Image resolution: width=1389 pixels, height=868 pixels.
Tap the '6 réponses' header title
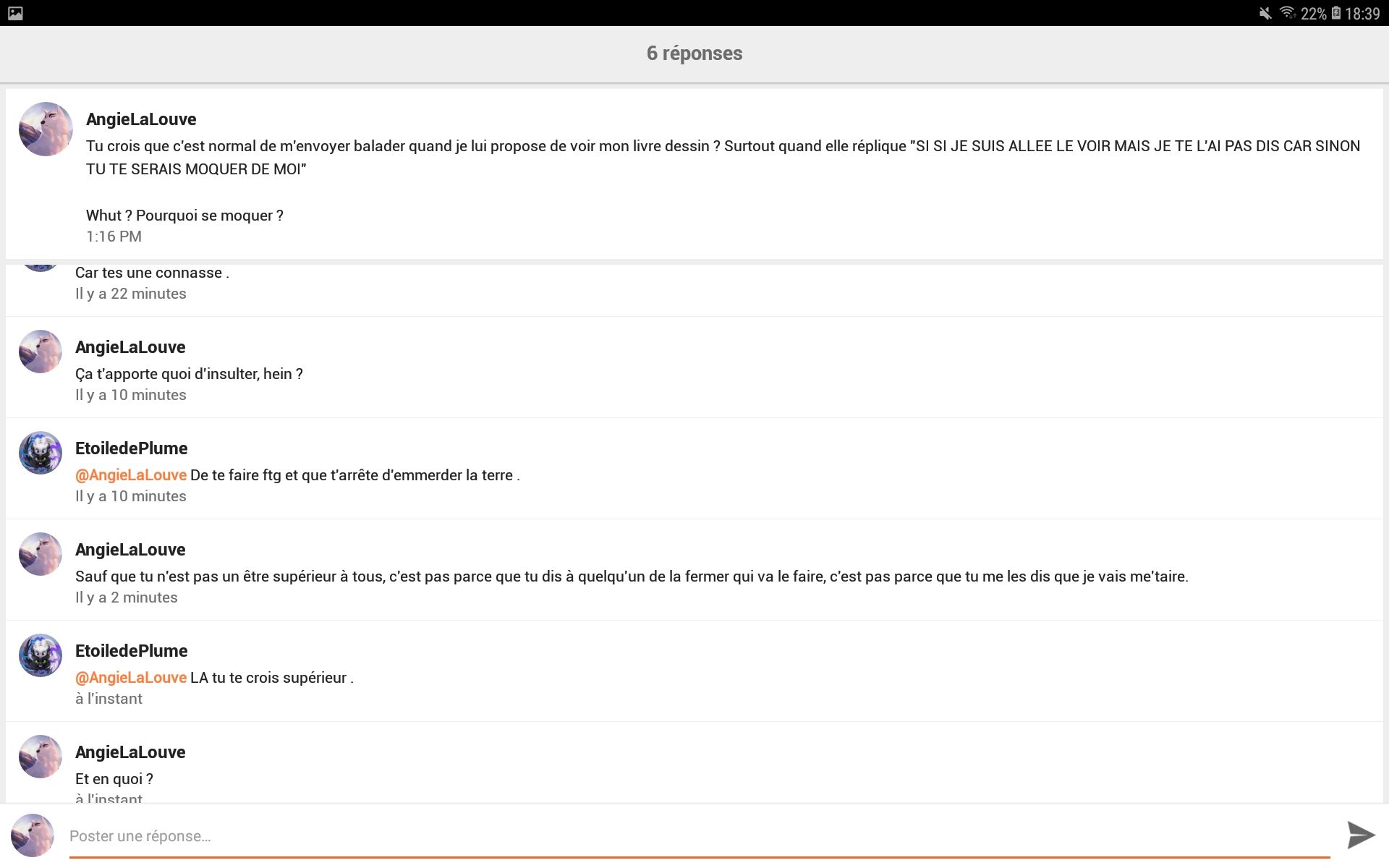[694, 54]
